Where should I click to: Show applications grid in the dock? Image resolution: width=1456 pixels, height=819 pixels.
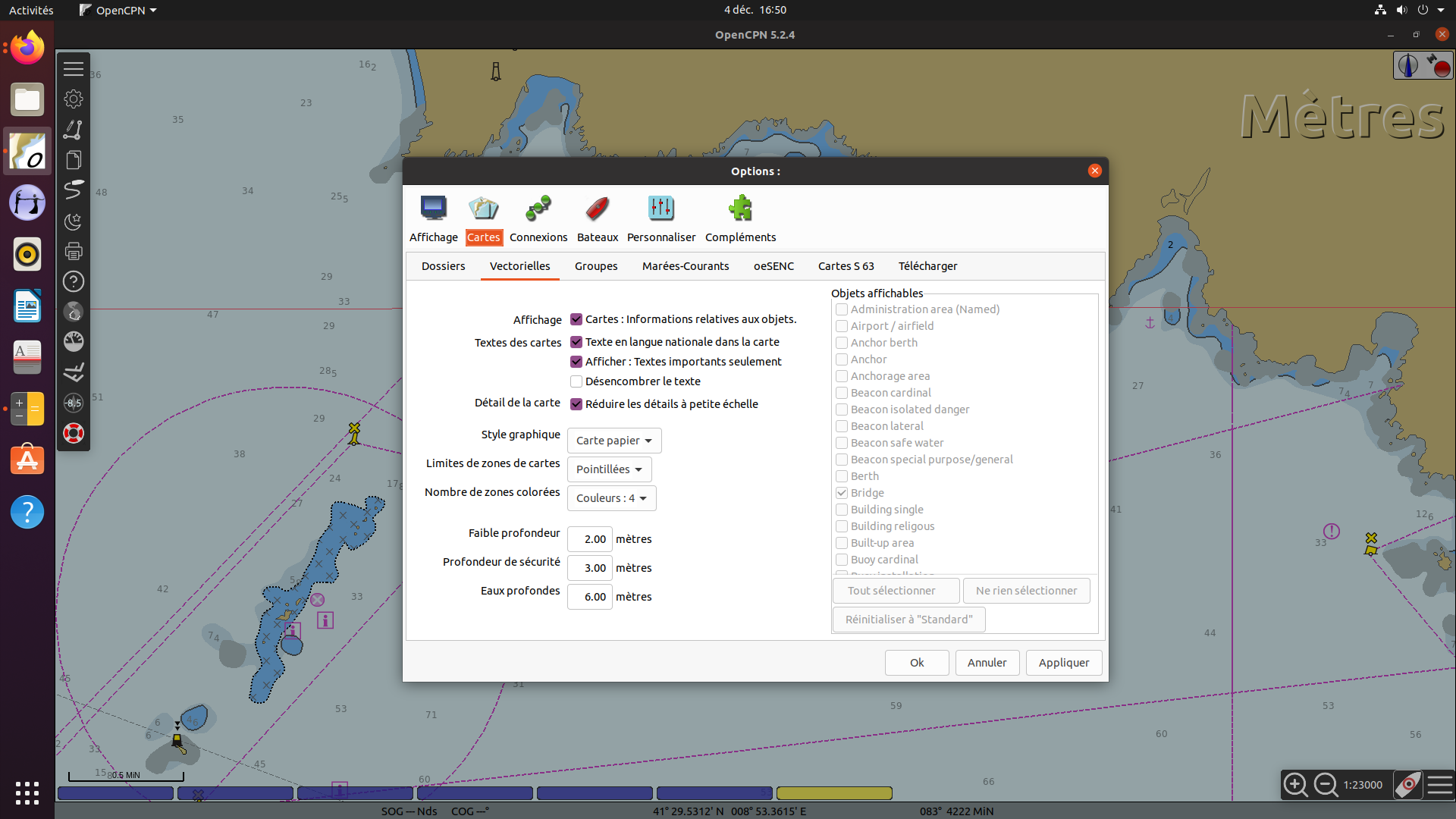pos(27,792)
